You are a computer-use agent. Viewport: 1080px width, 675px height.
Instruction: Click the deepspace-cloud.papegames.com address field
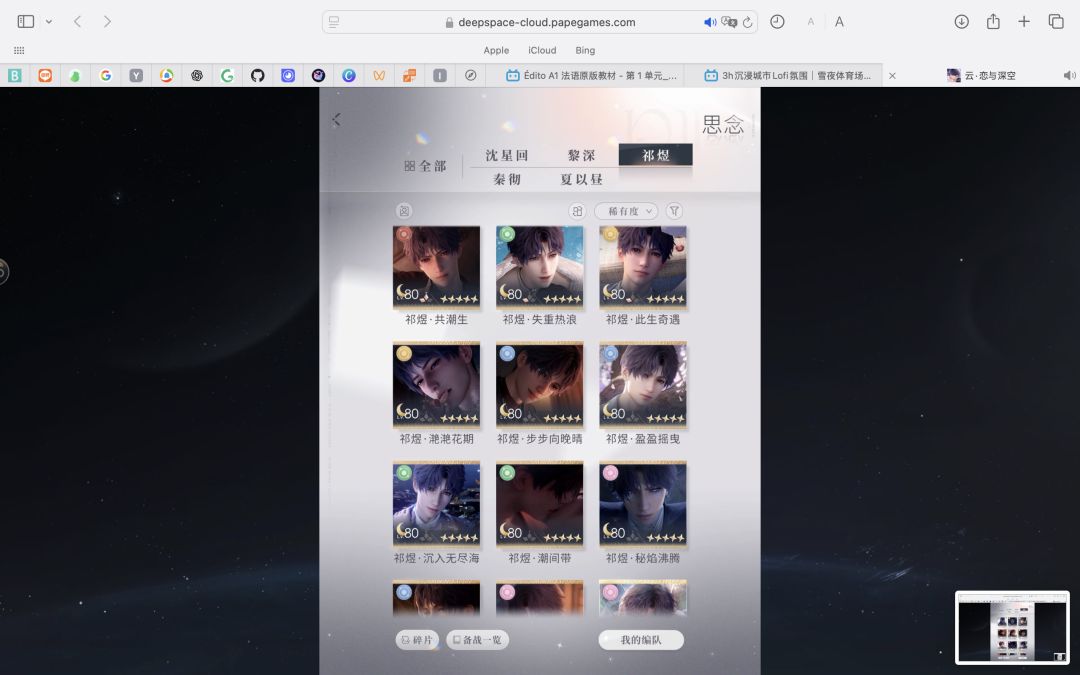[x=540, y=22]
